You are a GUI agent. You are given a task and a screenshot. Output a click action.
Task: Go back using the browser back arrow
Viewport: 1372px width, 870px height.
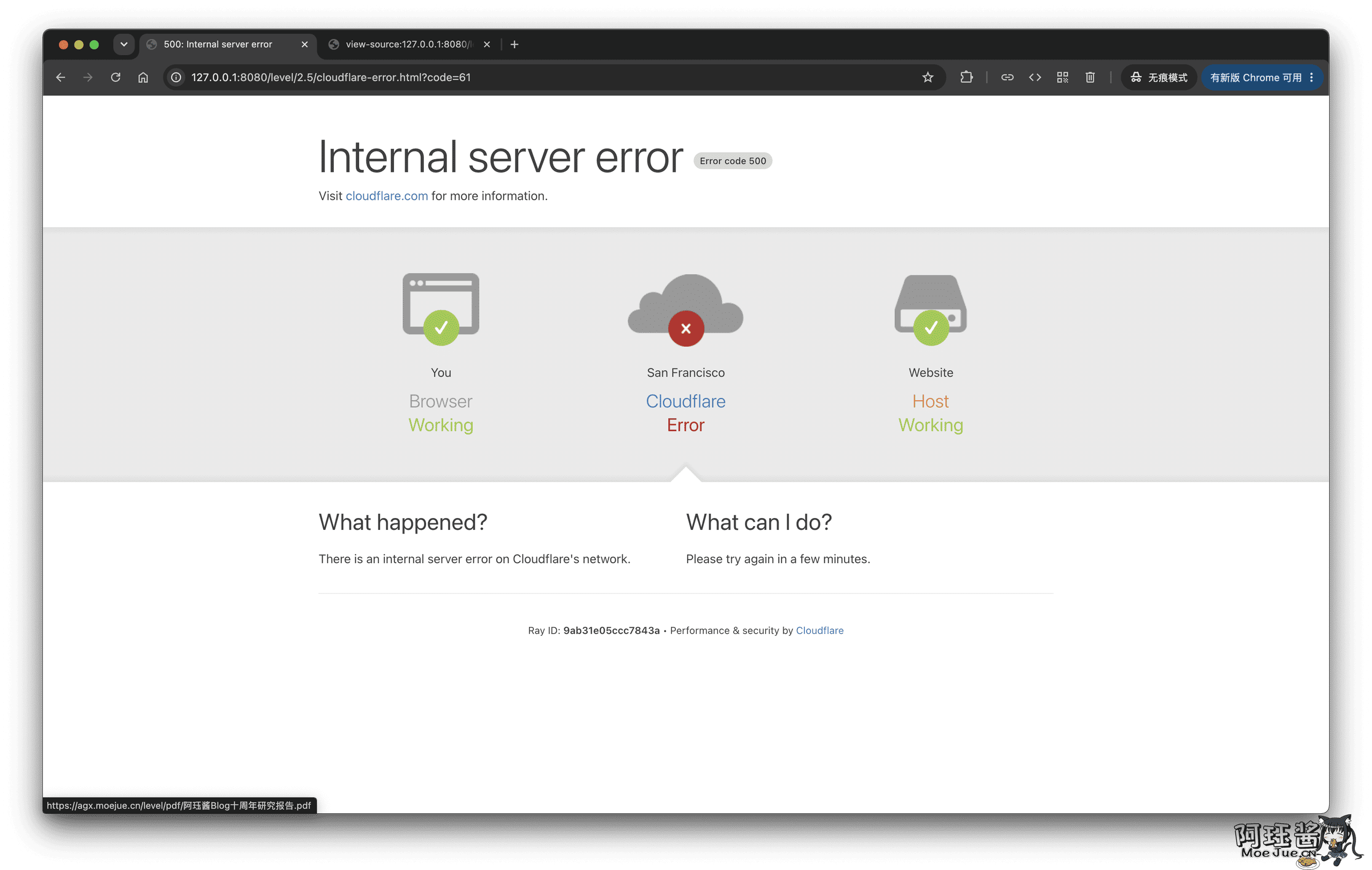pyautogui.click(x=61, y=78)
